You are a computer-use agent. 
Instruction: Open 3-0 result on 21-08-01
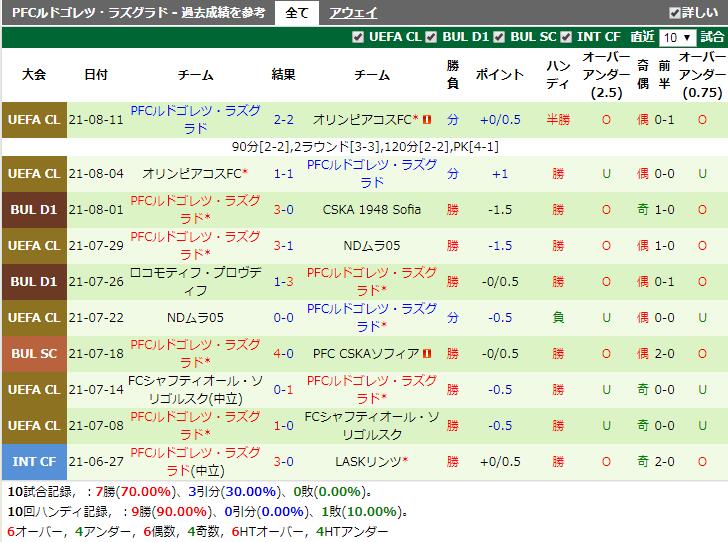coord(283,209)
